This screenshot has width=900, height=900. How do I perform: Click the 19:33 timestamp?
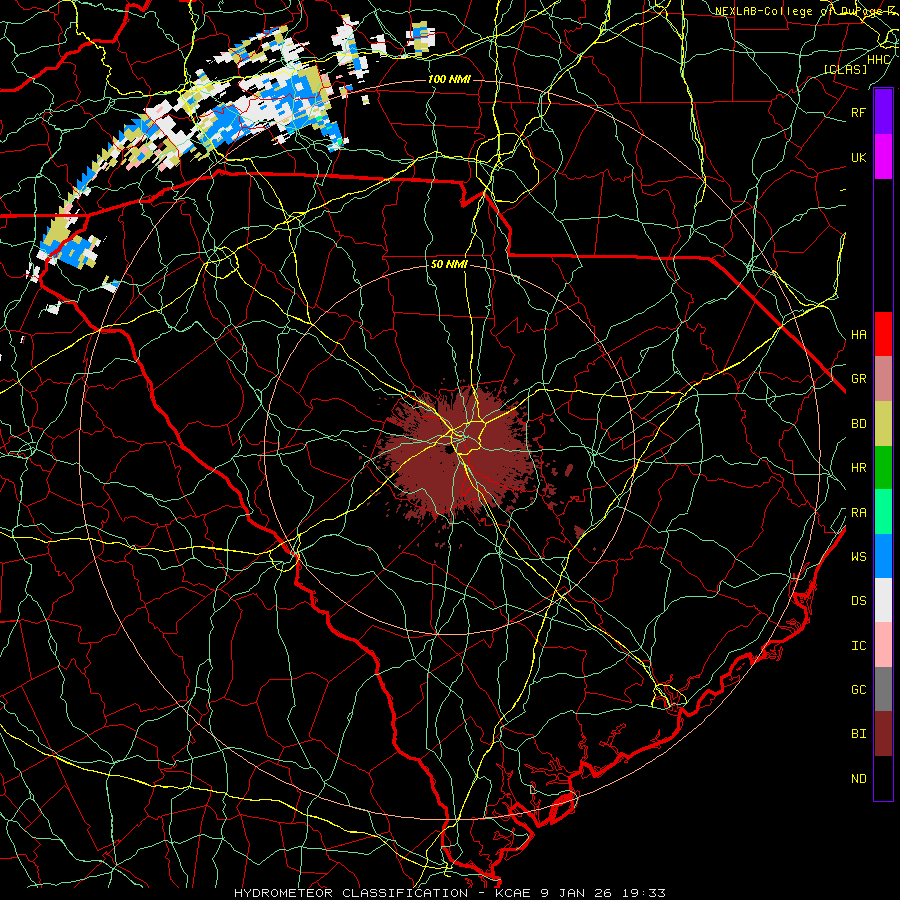click(645, 893)
